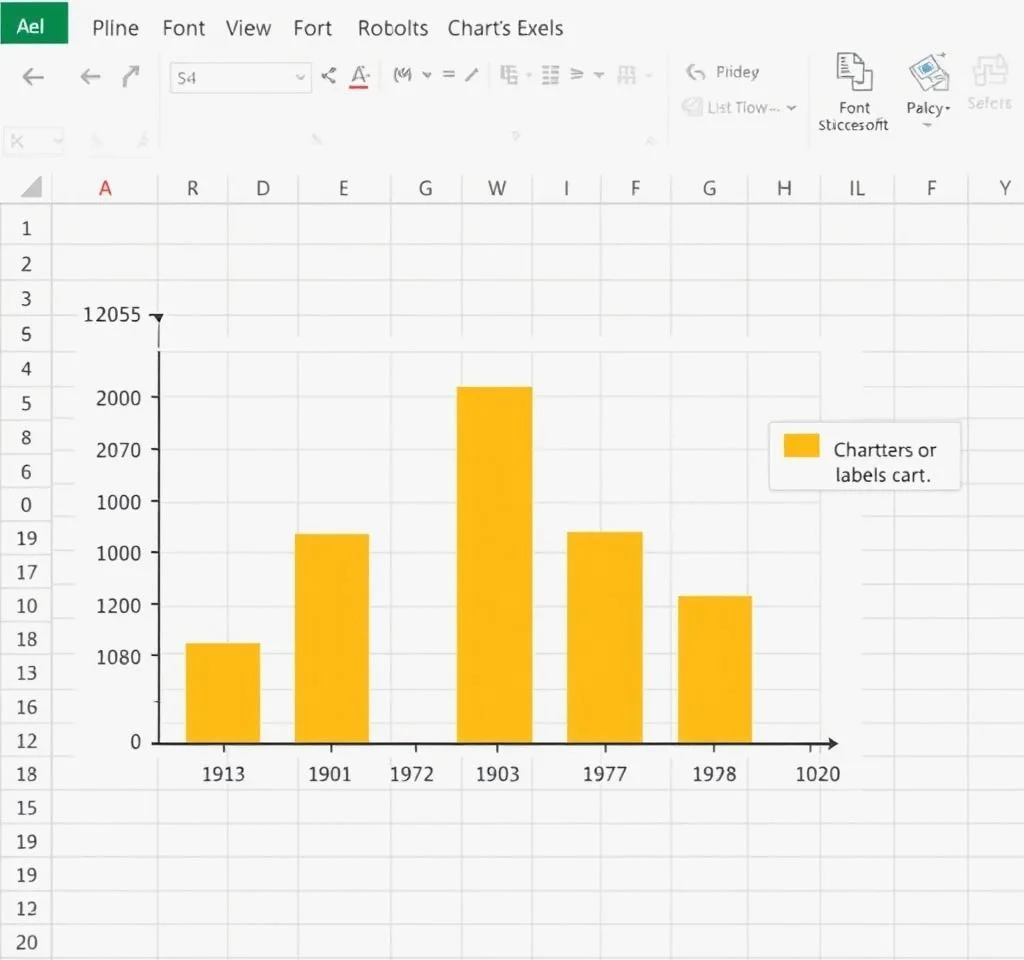Click the Piidey button
The image size is (1024, 960).
pos(723,72)
